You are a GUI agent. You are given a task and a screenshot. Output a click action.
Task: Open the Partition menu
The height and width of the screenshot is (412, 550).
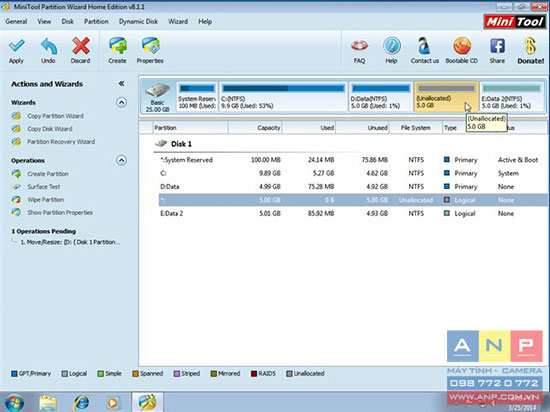pyautogui.click(x=96, y=21)
